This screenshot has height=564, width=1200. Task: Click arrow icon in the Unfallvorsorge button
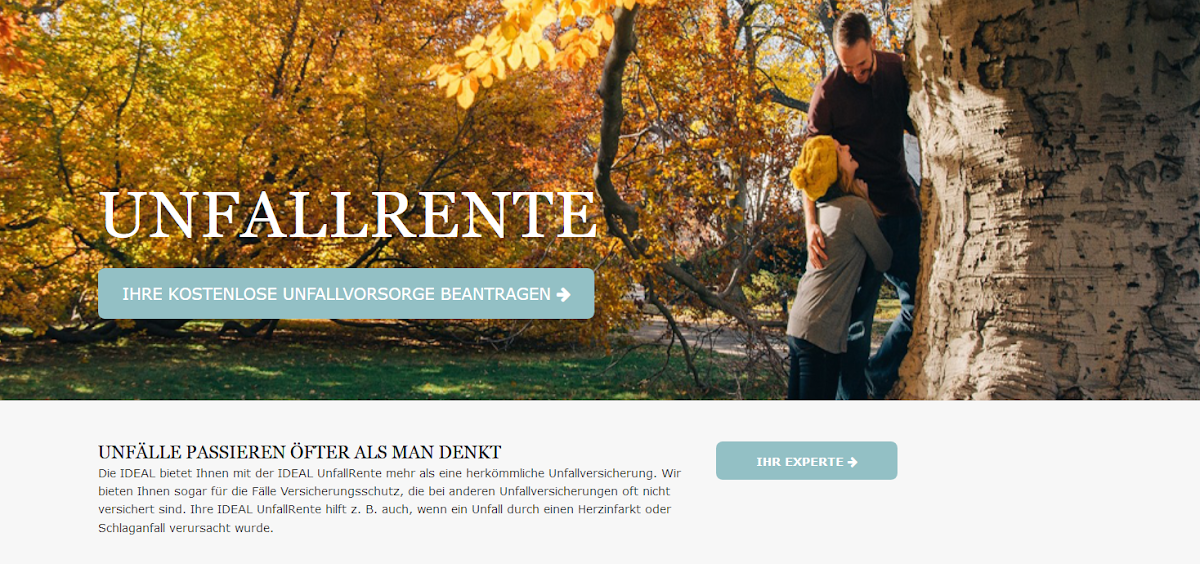pos(563,294)
